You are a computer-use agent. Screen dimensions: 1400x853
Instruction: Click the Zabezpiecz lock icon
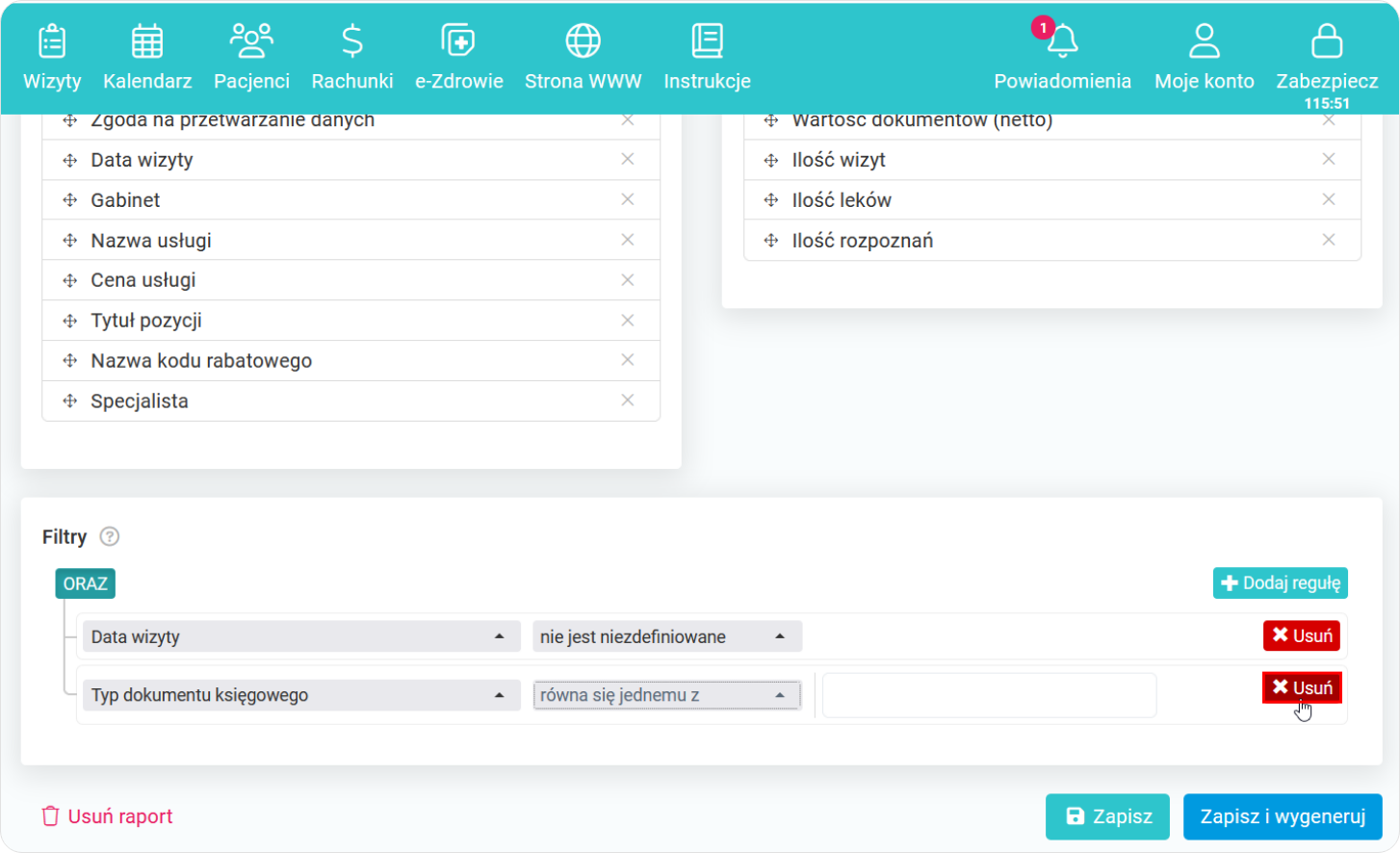click(1327, 41)
